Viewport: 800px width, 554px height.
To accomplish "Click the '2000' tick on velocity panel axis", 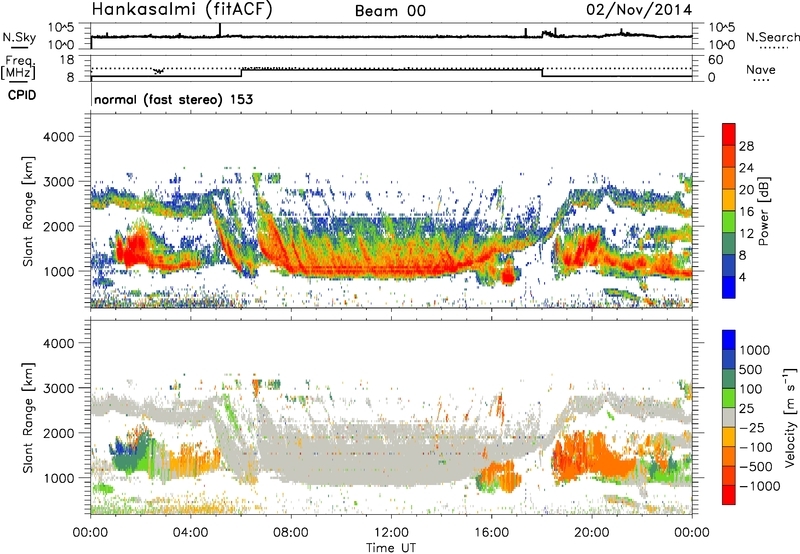I will (x=59, y=433).
